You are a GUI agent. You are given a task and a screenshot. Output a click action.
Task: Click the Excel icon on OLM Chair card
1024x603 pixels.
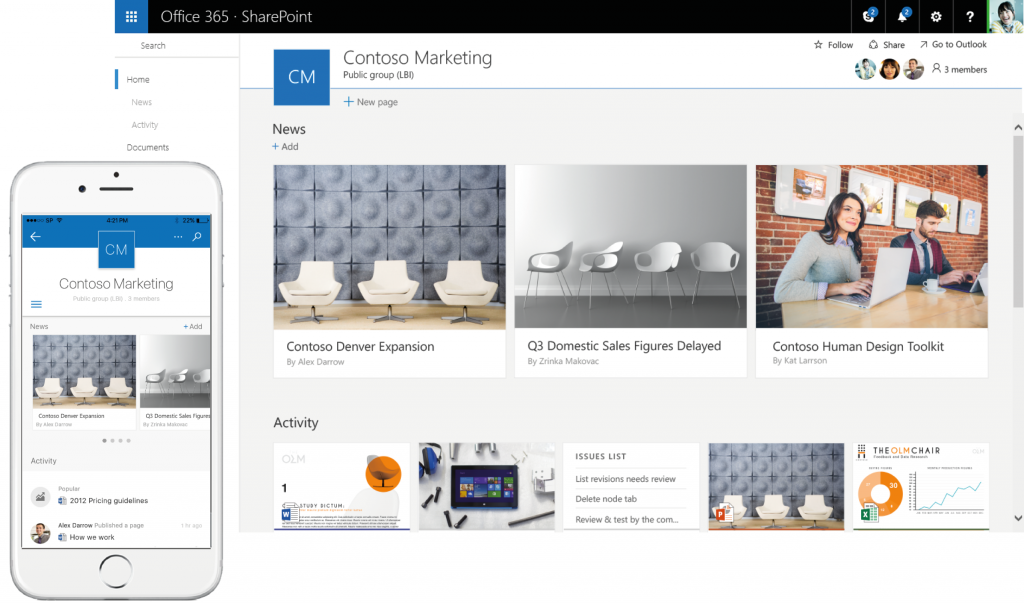pos(869,513)
